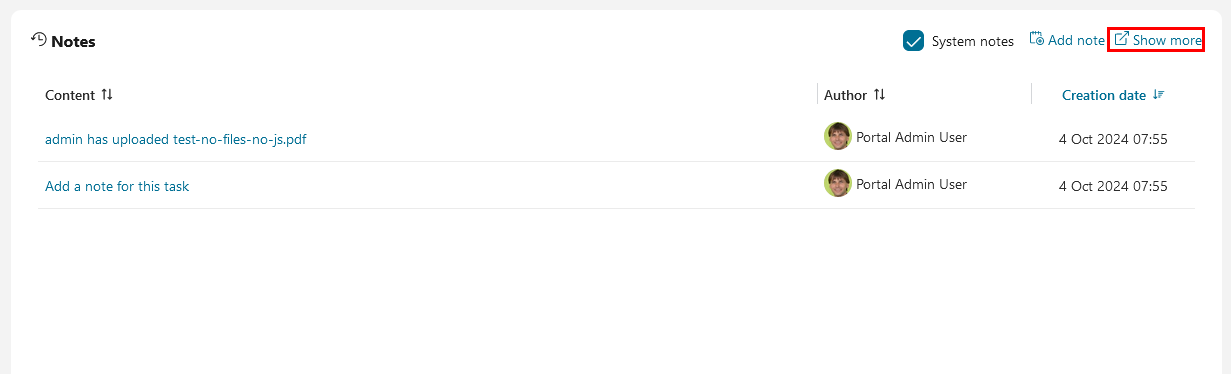Image resolution: width=1231 pixels, height=374 pixels.
Task: Click the Creation date descending sort icon
Action: [x=1158, y=95]
